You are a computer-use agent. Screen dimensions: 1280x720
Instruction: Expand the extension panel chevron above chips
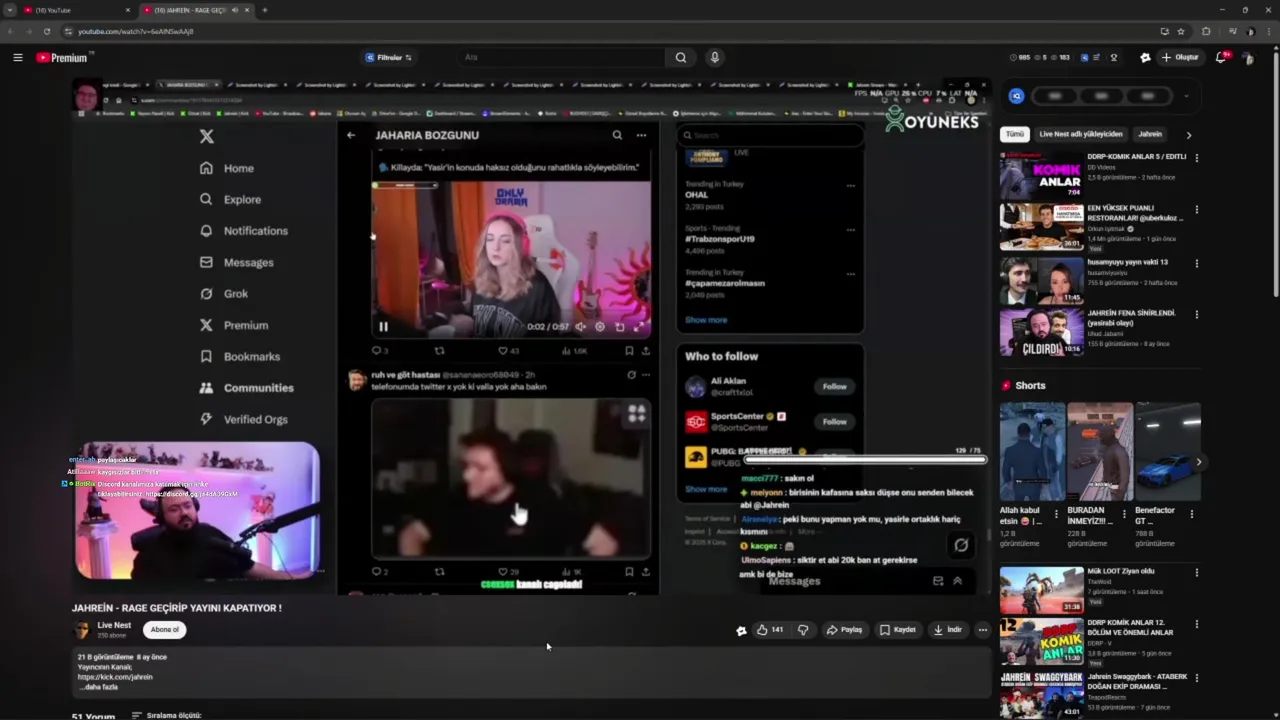pyautogui.click(x=1186, y=96)
